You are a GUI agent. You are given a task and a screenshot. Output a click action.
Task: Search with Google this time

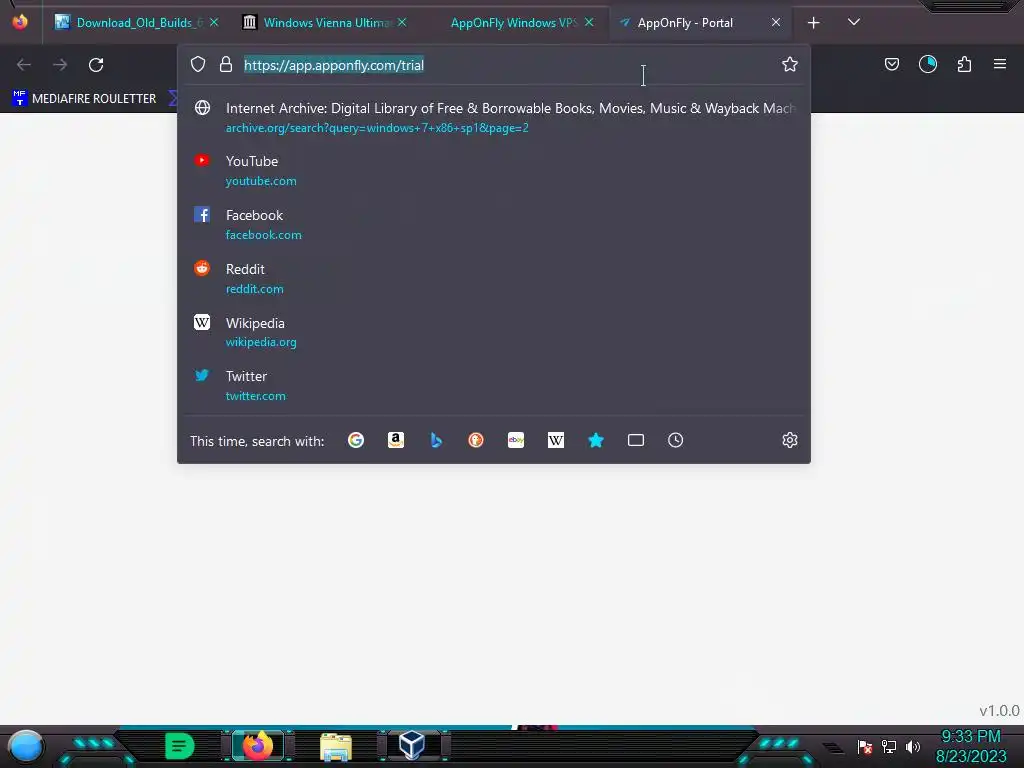[356, 440]
